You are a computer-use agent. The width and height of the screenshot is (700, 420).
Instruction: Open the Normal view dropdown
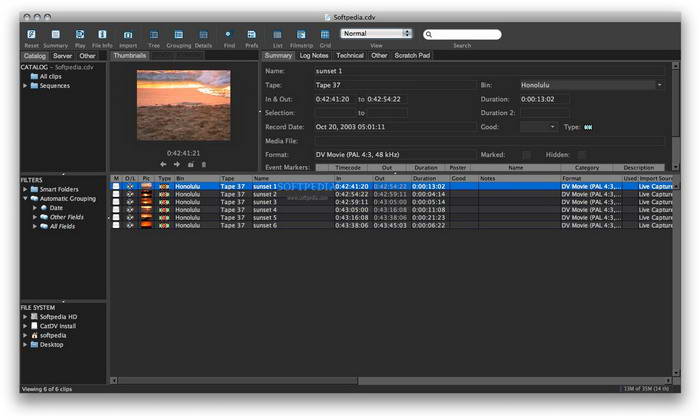377,33
